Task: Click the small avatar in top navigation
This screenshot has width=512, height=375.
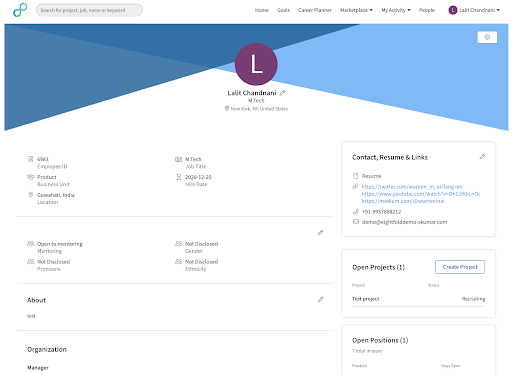Action: pyautogui.click(x=453, y=10)
